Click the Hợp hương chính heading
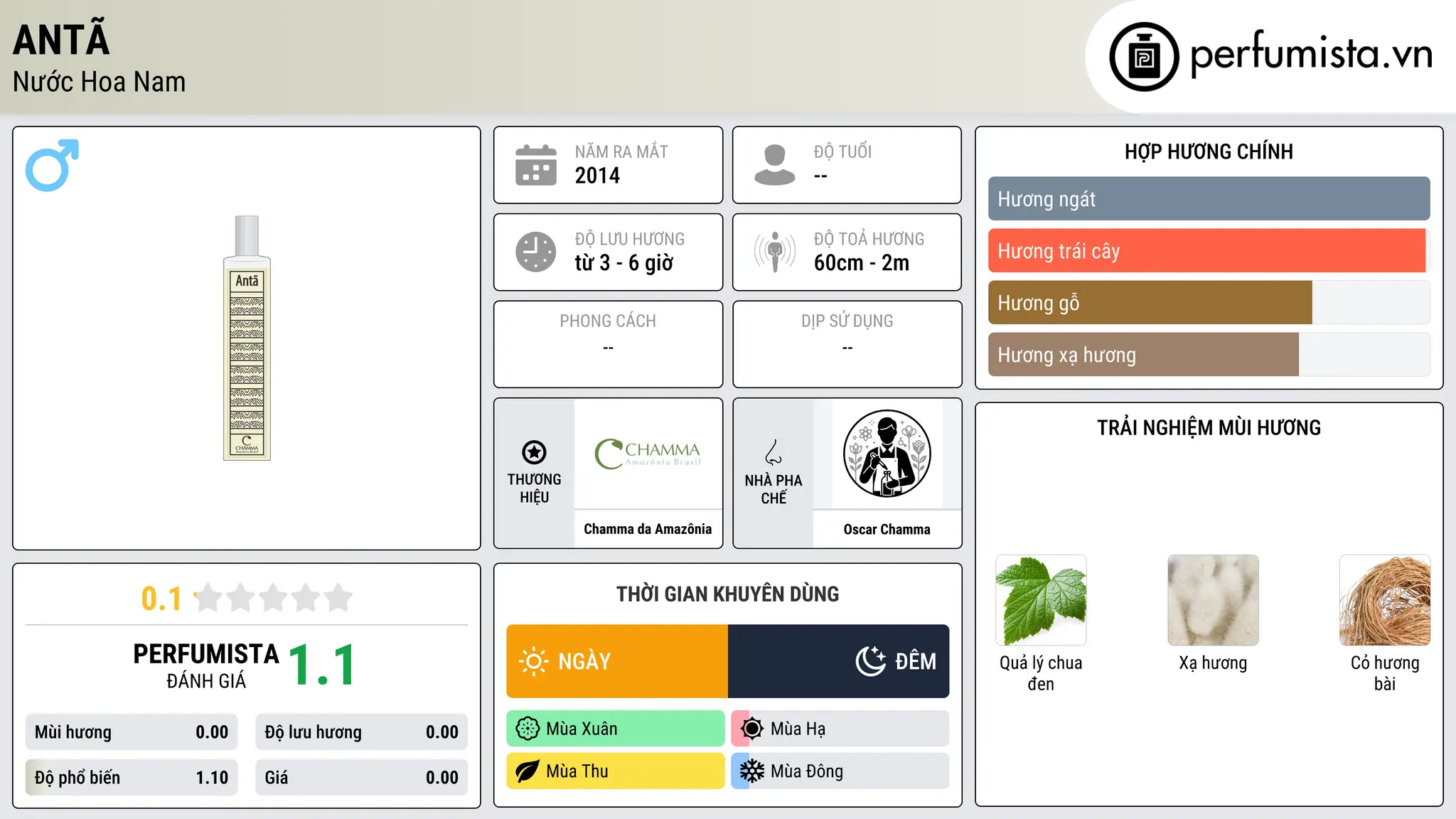1456x819 pixels. [1209, 151]
